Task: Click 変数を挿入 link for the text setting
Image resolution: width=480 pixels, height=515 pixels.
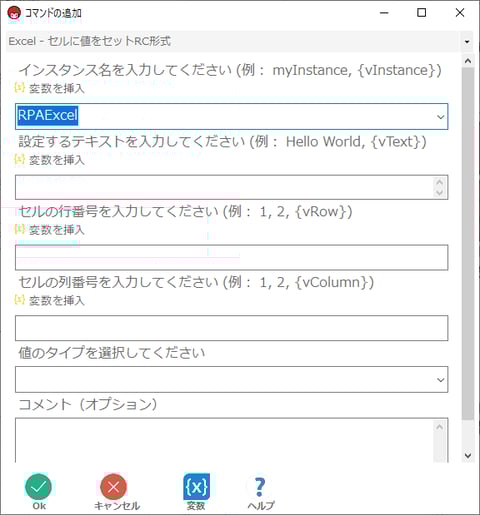Action: pos(57,160)
